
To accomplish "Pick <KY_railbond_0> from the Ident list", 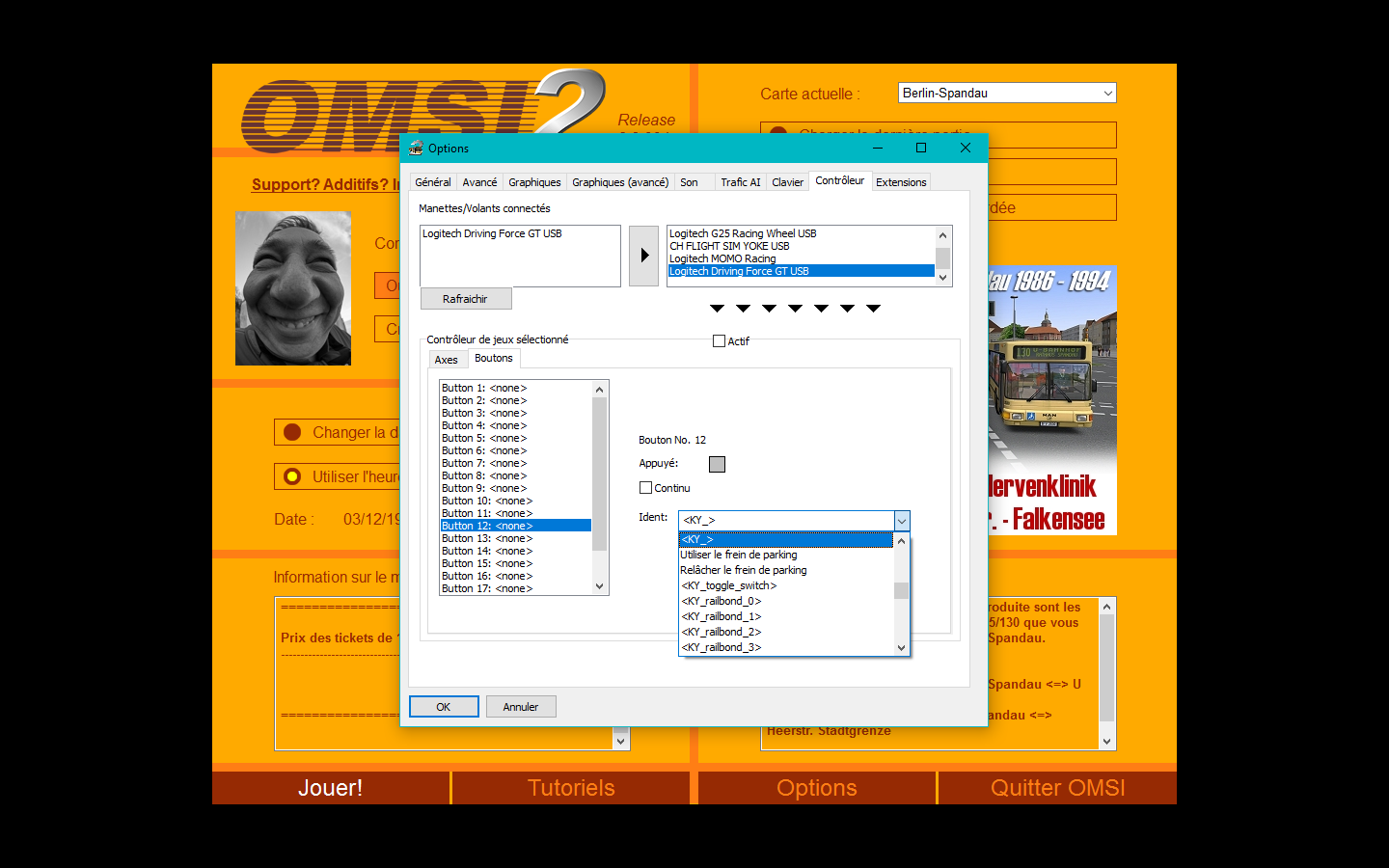I will [786, 601].
